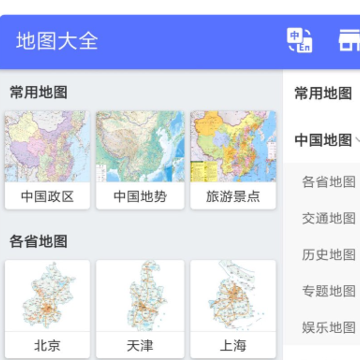Switch language with the 中/En translate icon
Viewport: 360px width, 360px height.
[299, 41]
